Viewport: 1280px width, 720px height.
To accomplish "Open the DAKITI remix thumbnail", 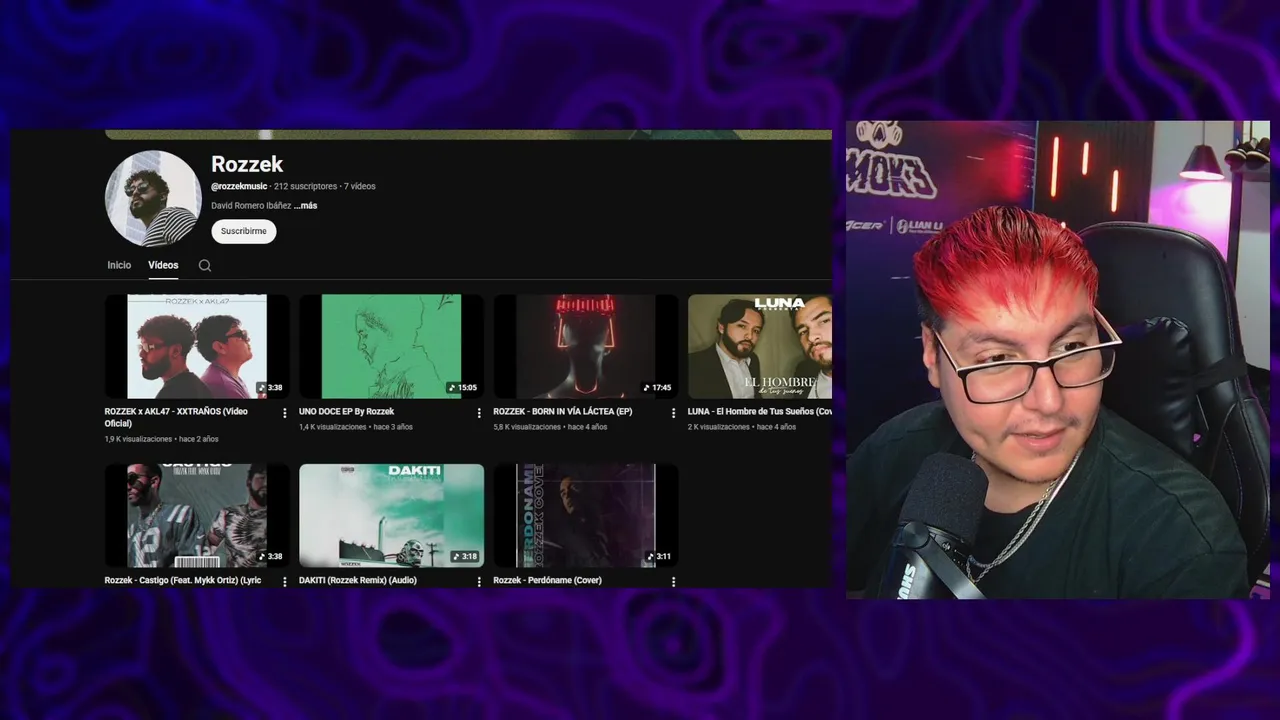I will pyautogui.click(x=391, y=515).
